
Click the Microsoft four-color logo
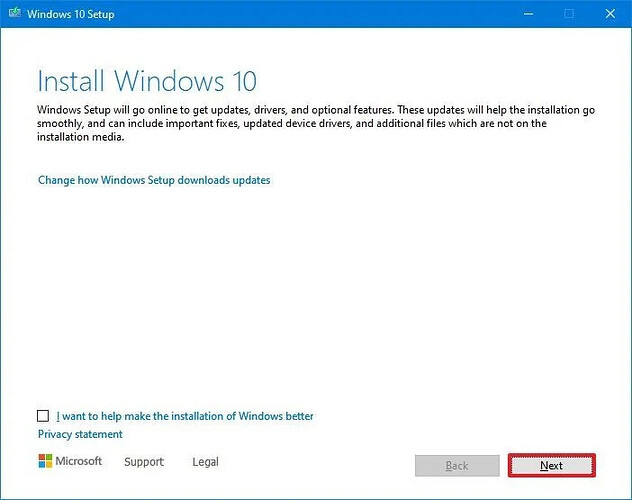coord(45,461)
